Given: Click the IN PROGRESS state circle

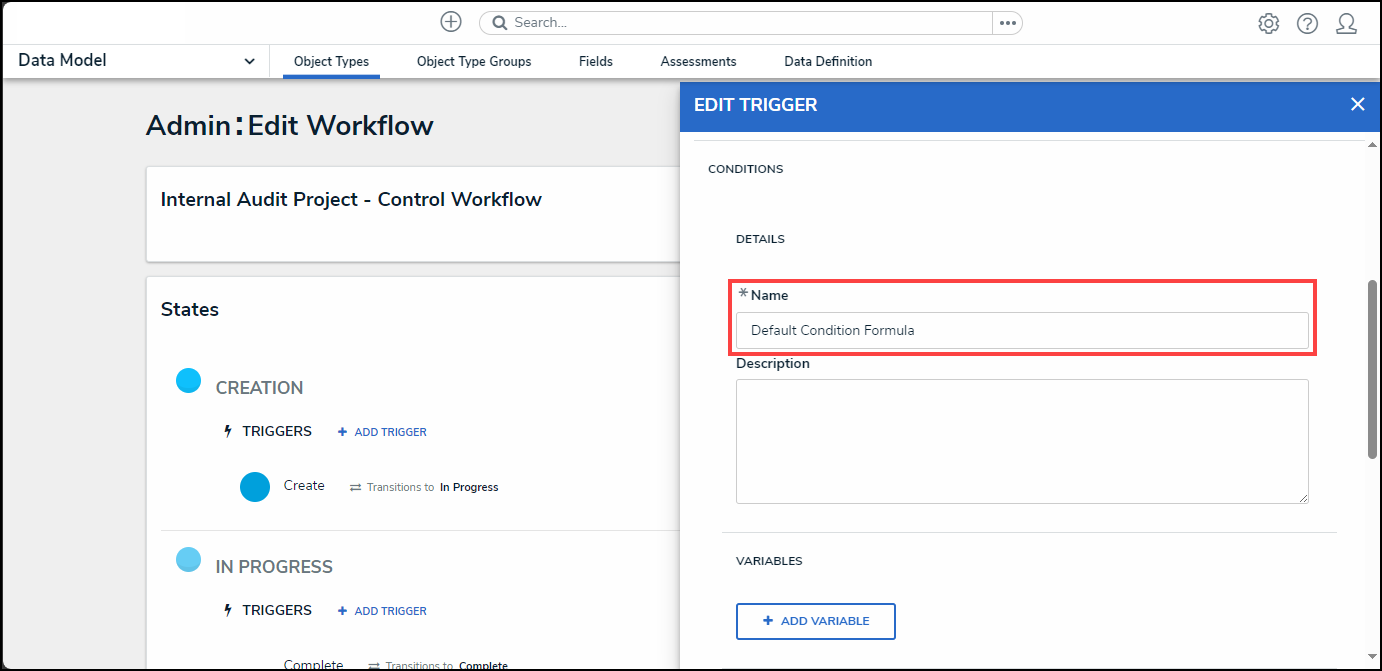Looking at the screenshot, I should point(188,559).
